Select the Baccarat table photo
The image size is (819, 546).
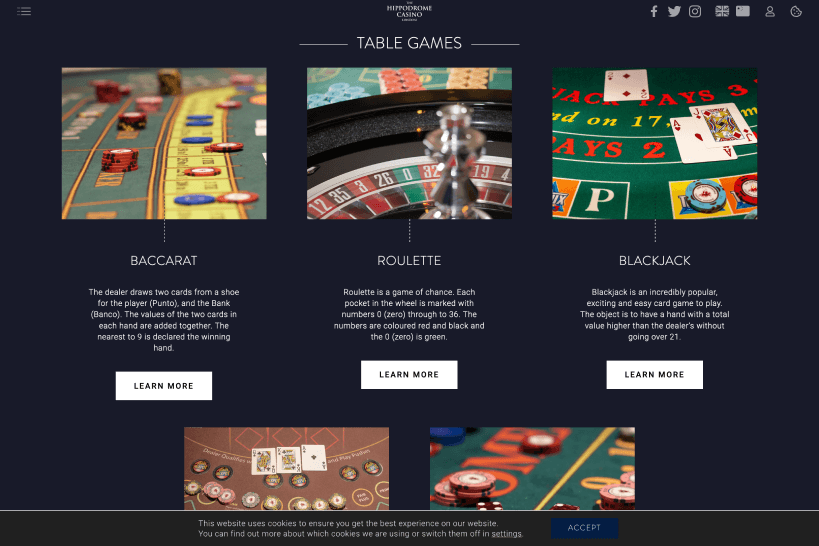tap(164, 143)
